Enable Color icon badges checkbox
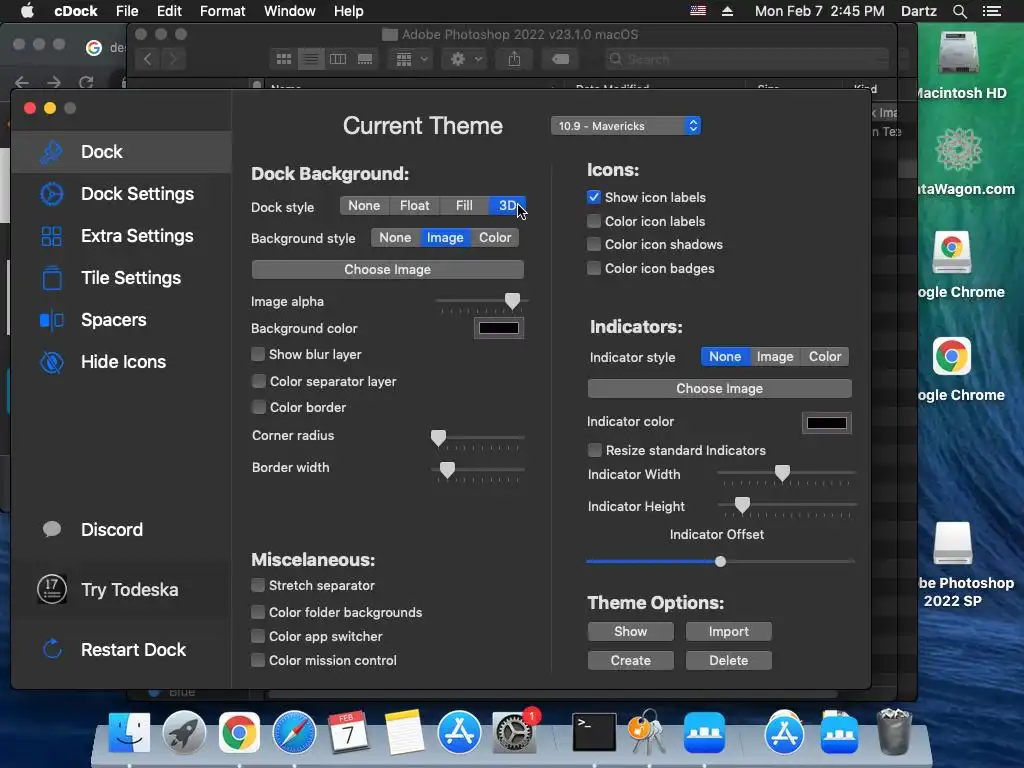 coord(594,268)
